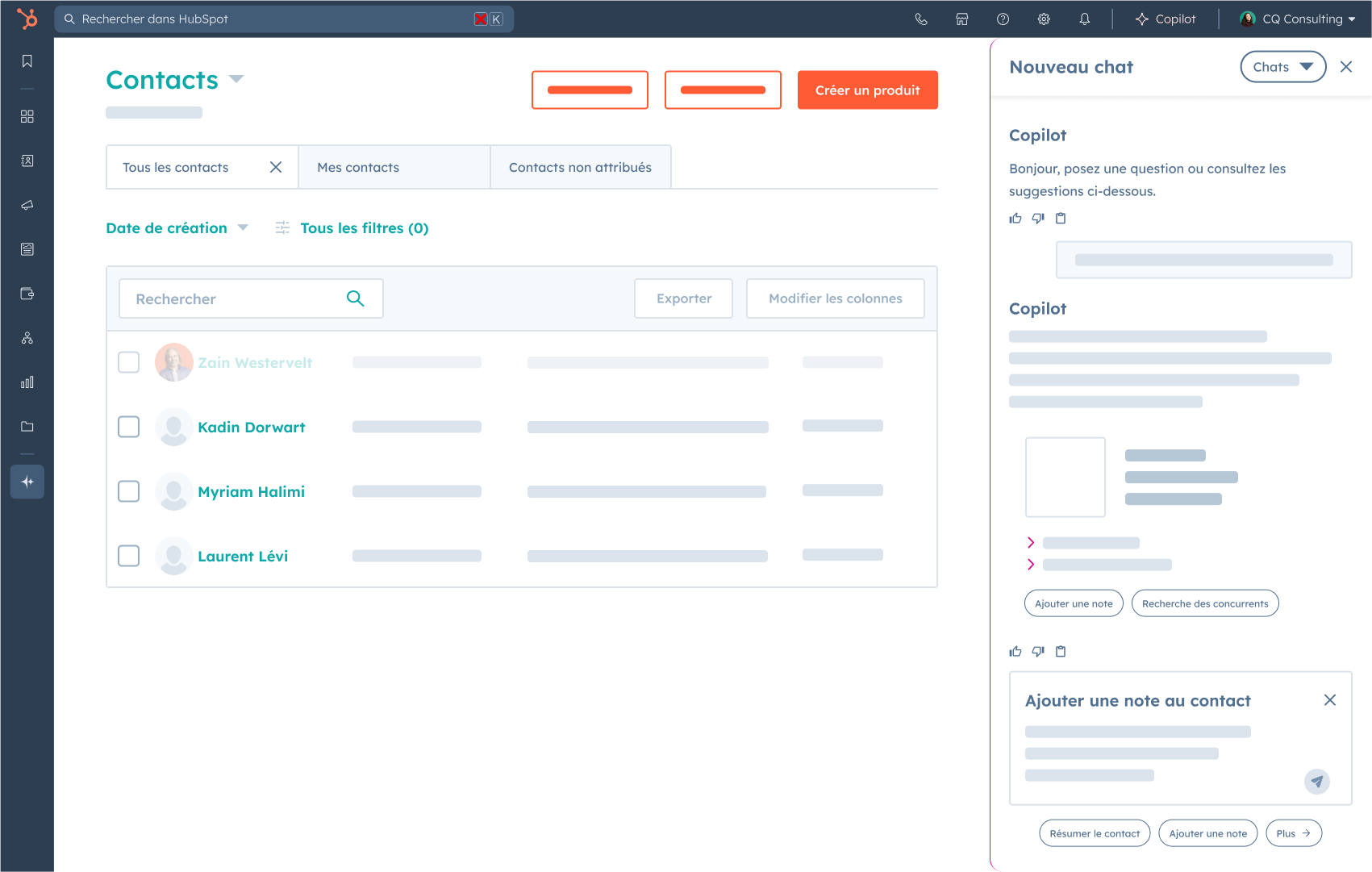Click the Rechercher contacts search field
The width and height of the screenshot is (1372, 872).
(234, 299)
